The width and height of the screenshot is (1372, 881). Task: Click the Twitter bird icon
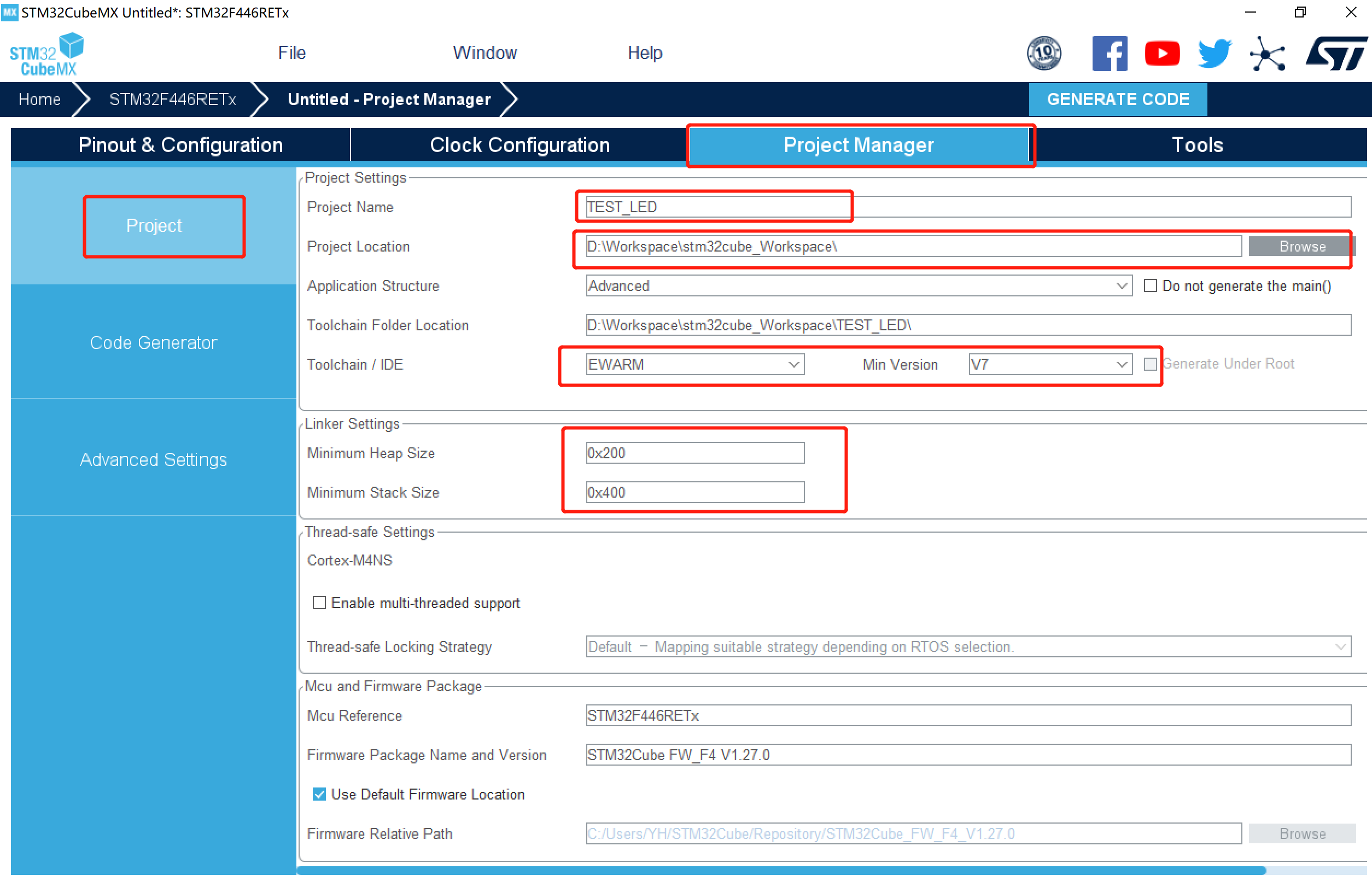point(1213,53)
